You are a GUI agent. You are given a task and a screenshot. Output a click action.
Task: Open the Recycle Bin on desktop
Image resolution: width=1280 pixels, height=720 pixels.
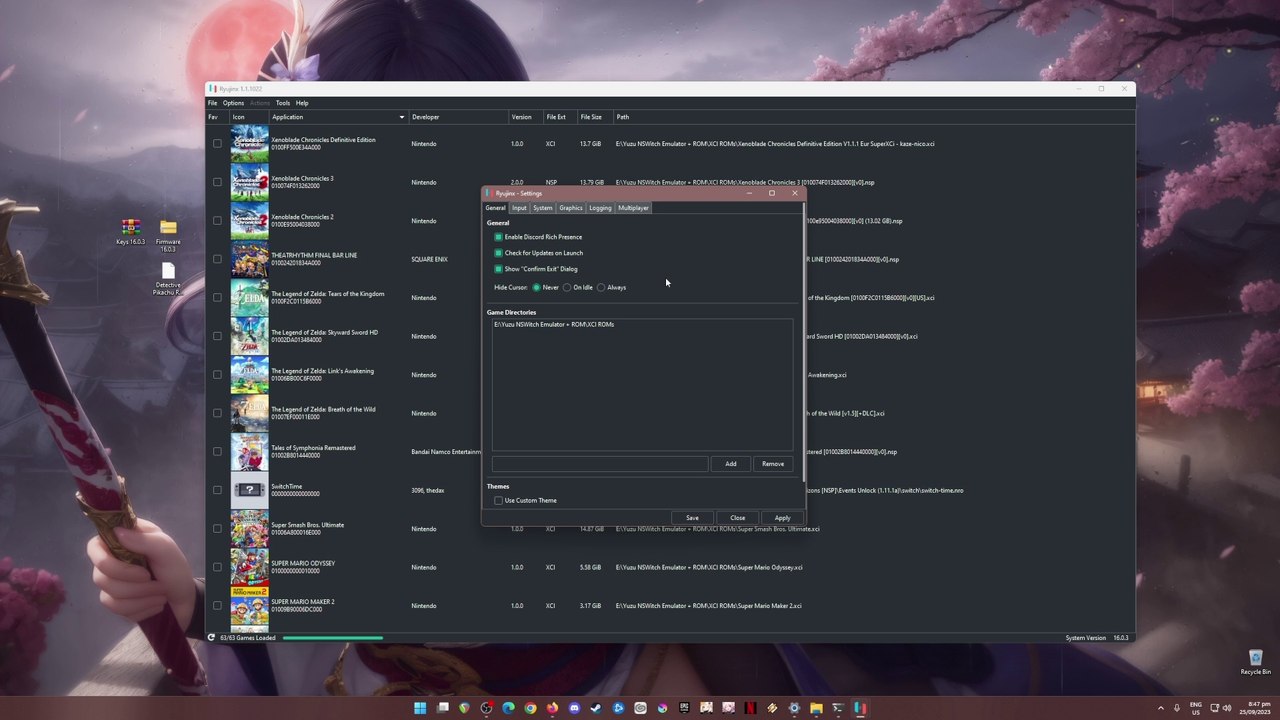point(1255,663)
